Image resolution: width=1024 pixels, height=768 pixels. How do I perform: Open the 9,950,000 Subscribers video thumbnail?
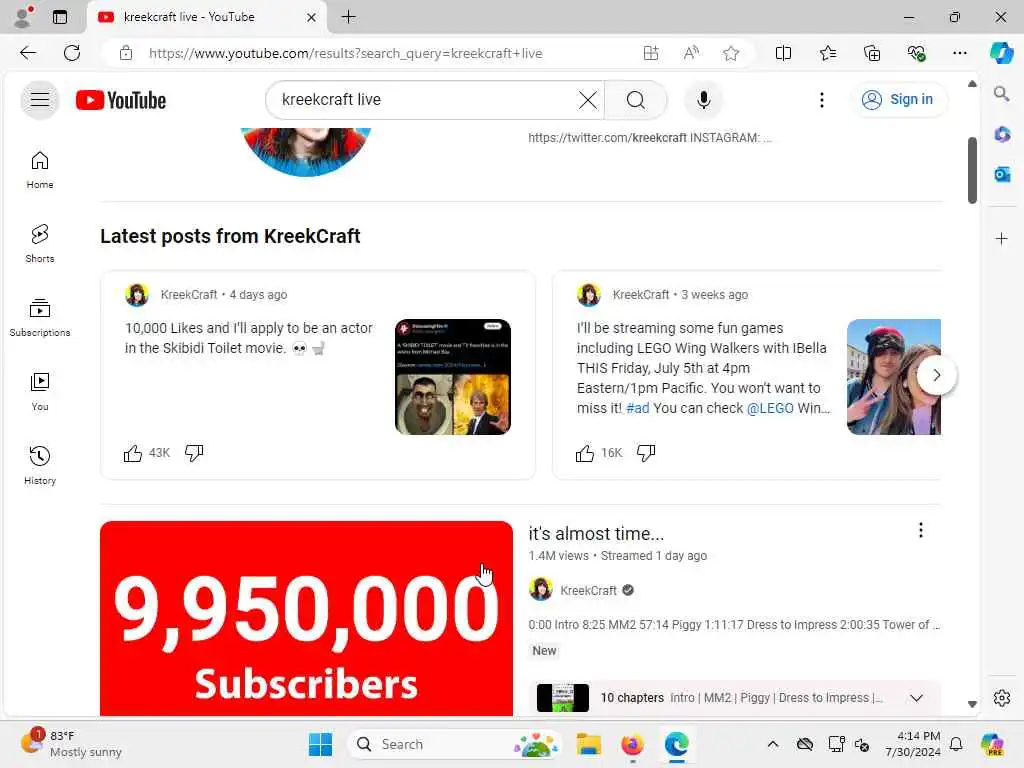pos(306,618)
